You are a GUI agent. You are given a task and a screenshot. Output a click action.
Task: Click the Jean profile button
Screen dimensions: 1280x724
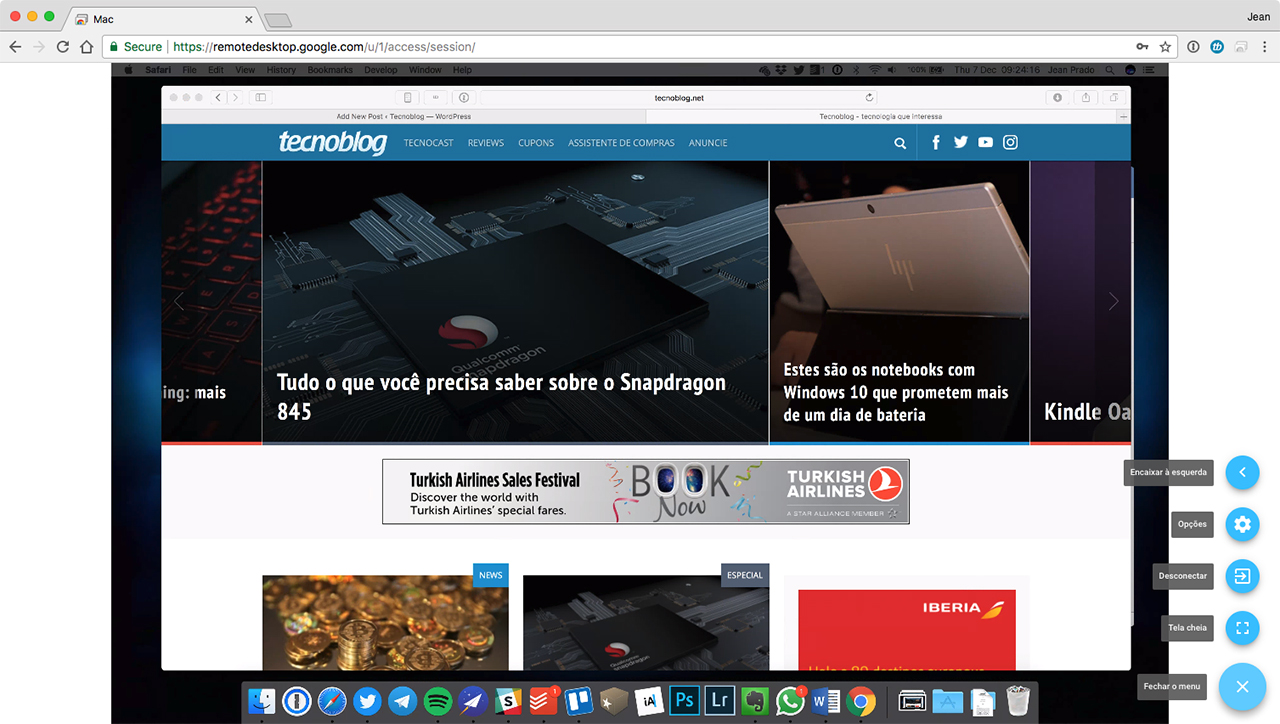tap(1258, 17)
